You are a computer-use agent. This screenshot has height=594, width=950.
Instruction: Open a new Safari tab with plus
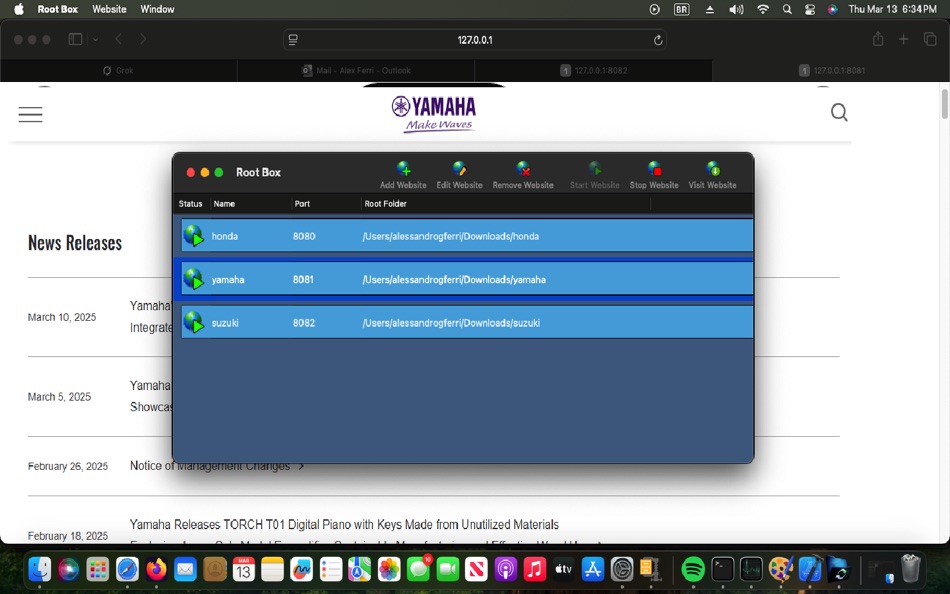click(x=903, y=39)
